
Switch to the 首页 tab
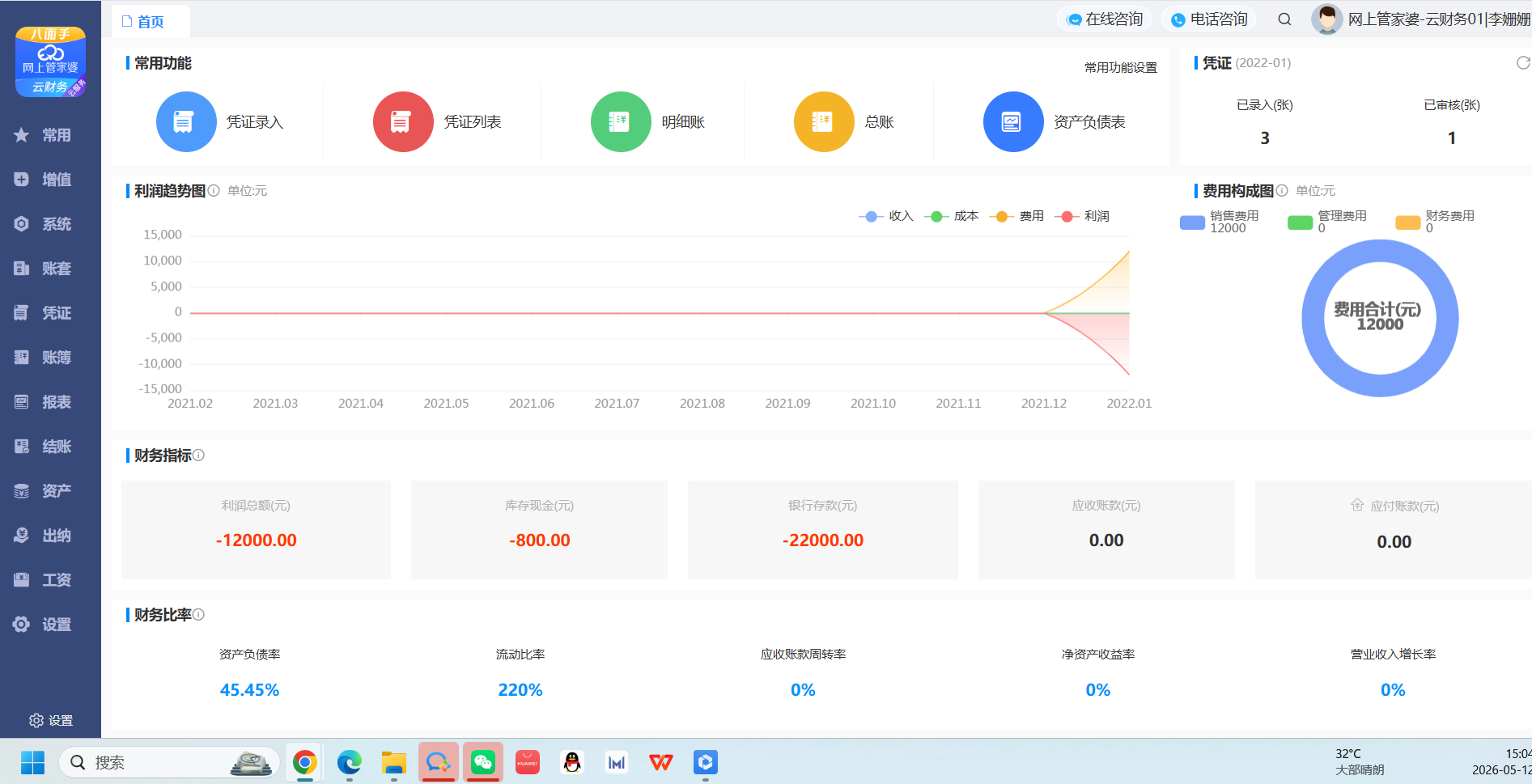click(151, 22)
